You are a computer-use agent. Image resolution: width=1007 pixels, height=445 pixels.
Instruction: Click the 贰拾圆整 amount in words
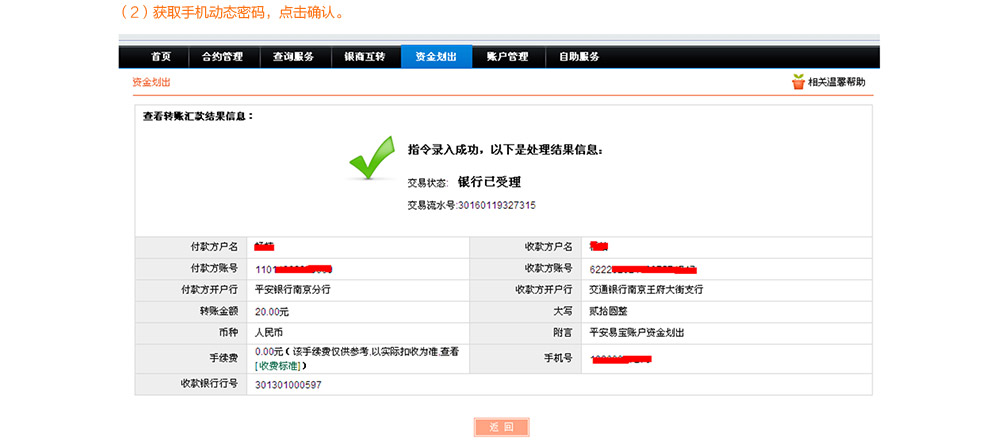pos(608,312)
